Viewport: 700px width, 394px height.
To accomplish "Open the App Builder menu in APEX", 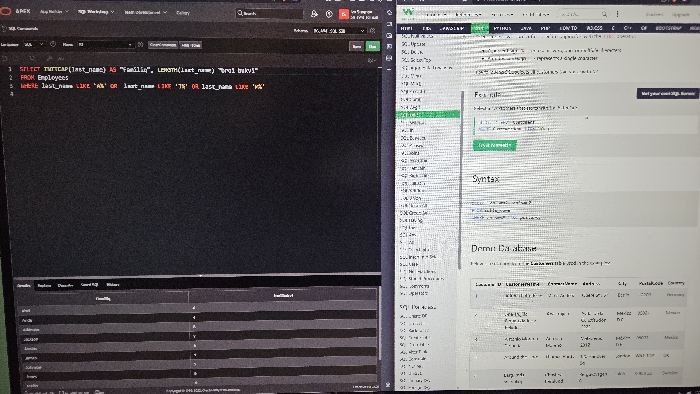I will pyautogui.click(x=54, y=12).
